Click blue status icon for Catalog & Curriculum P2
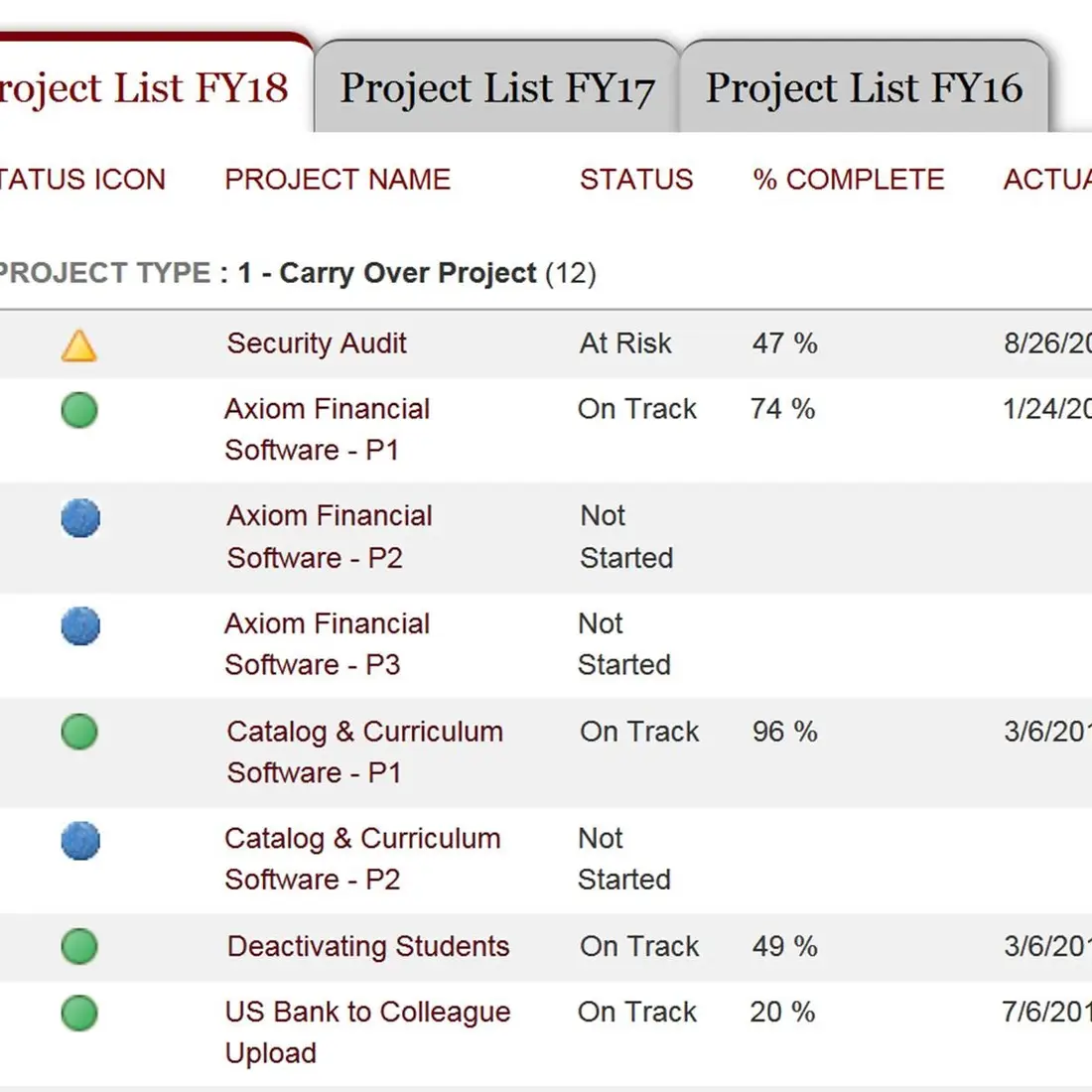Screen dimensions: 1092x1092 [80, 840]
